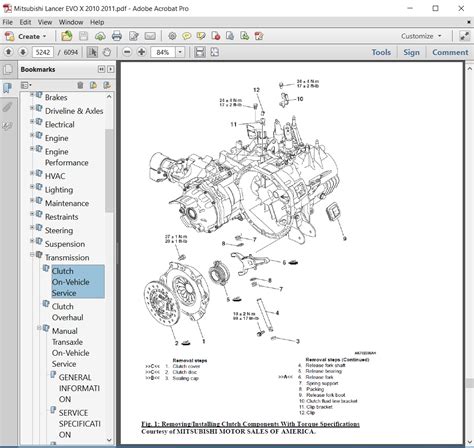Screen dimensions: 474x448
Task: Click the Zoom In plus button
Action: pos(141,52)
